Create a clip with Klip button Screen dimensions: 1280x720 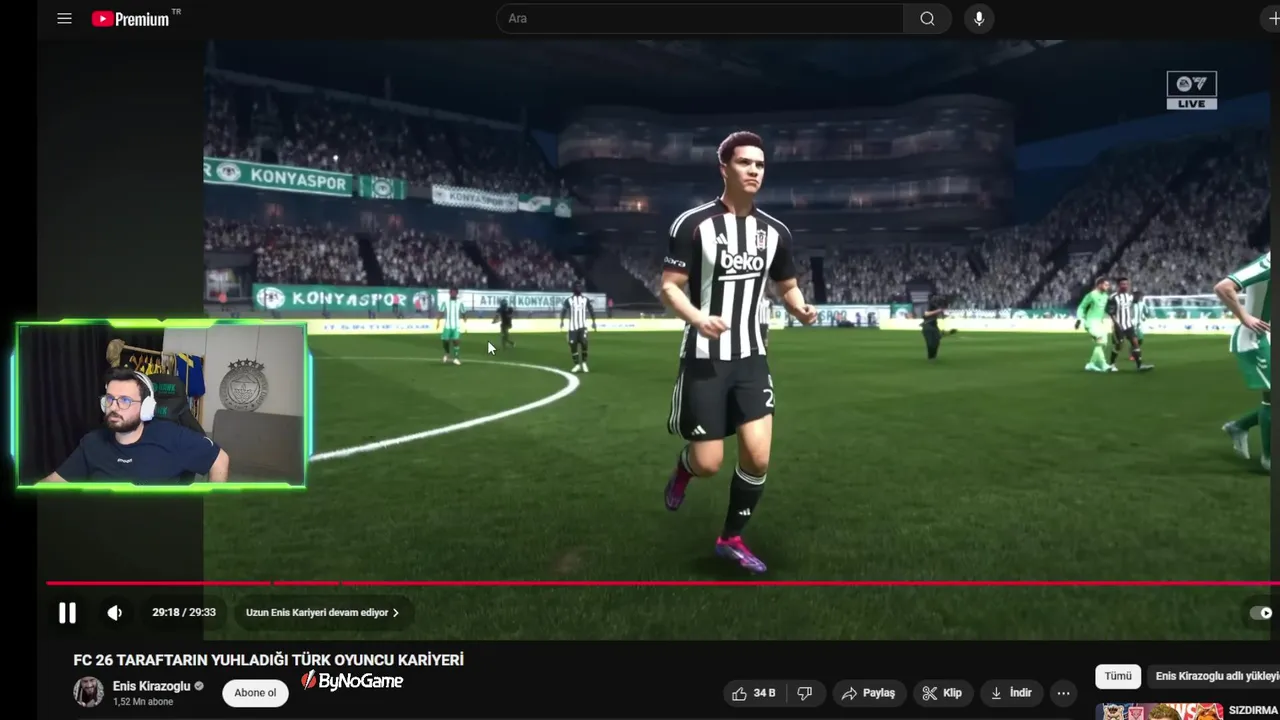942,693
